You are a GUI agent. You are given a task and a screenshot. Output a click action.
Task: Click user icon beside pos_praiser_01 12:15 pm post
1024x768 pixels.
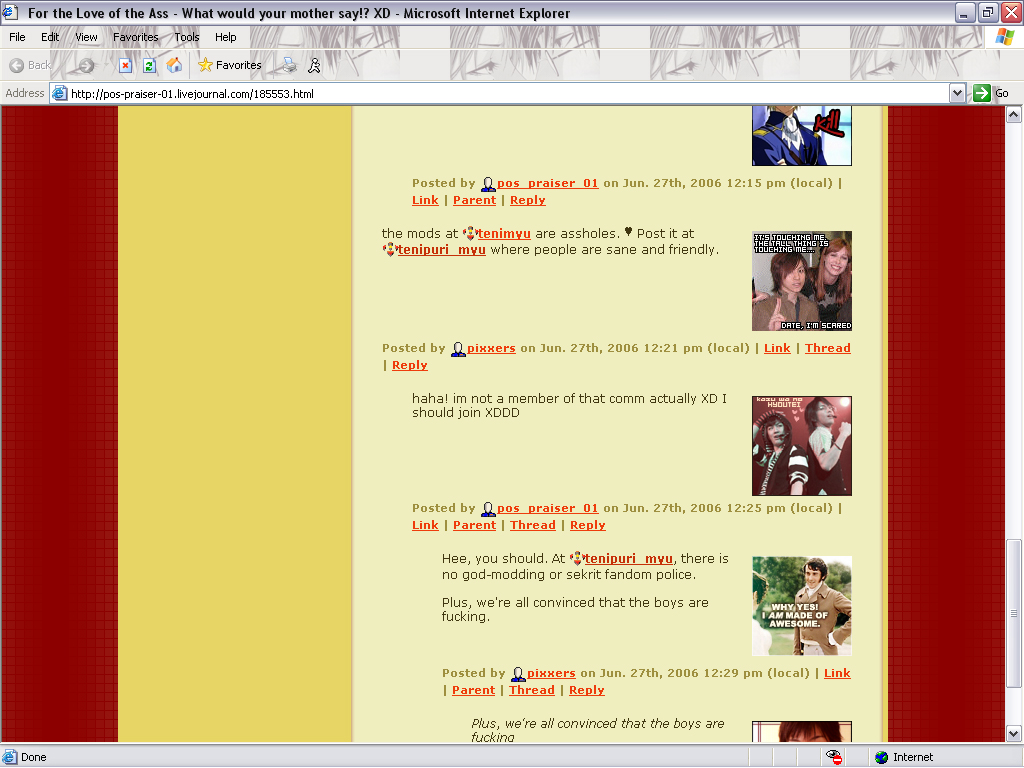[x=488, y=184]
